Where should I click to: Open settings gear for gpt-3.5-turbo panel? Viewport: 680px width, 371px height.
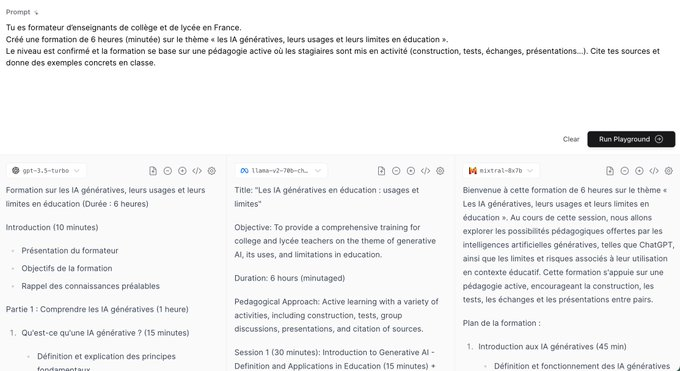pos(212,171)
